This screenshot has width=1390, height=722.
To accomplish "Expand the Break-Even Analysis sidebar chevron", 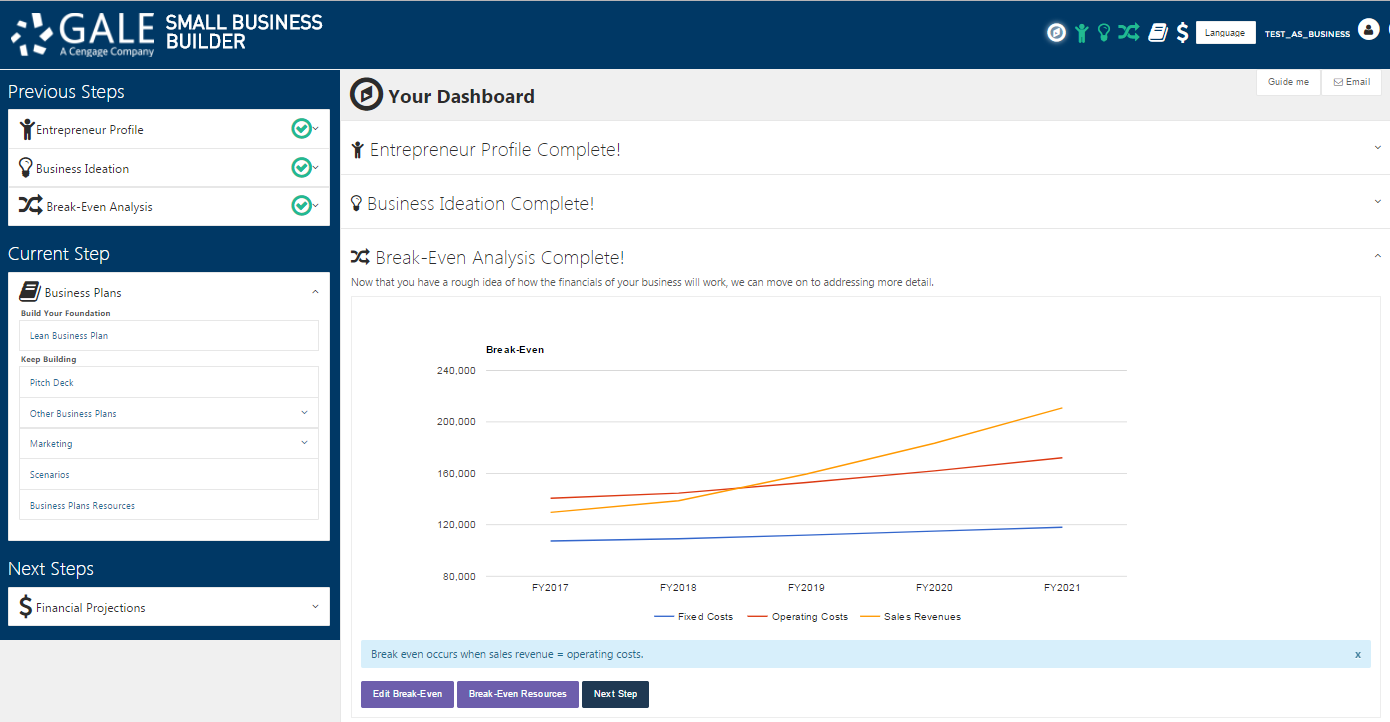I will 316,206.
